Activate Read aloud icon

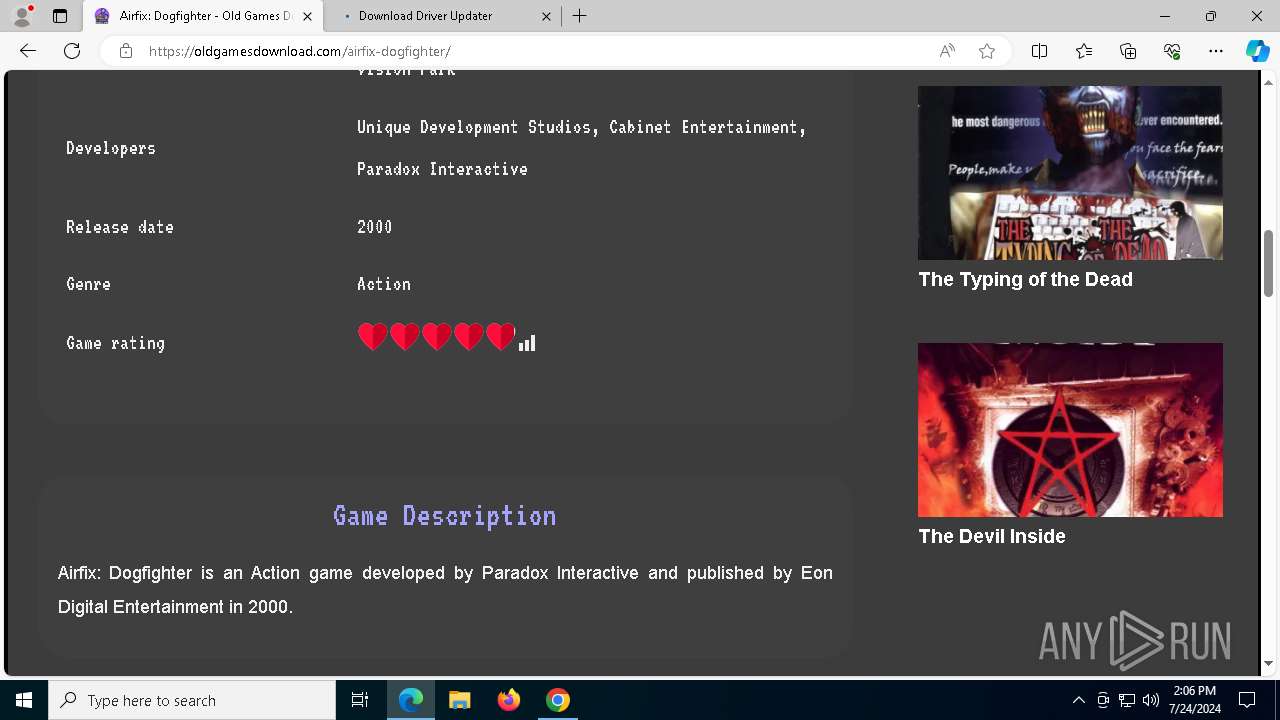[x=947, y=51]
